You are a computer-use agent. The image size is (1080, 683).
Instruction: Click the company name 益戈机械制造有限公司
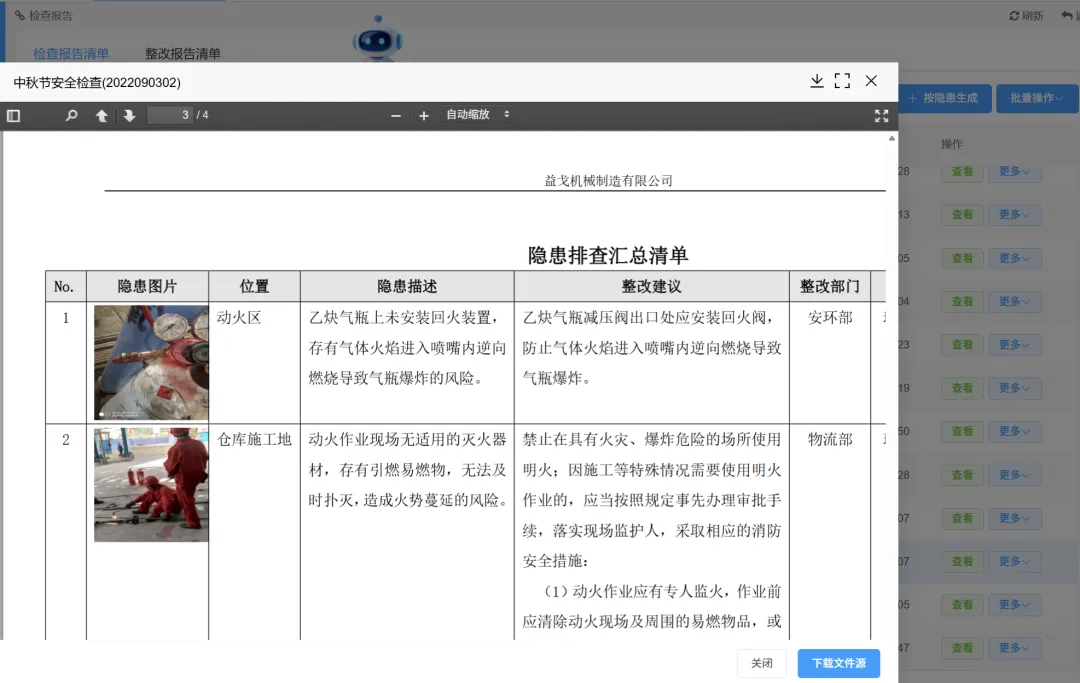[x=608, y=180]
